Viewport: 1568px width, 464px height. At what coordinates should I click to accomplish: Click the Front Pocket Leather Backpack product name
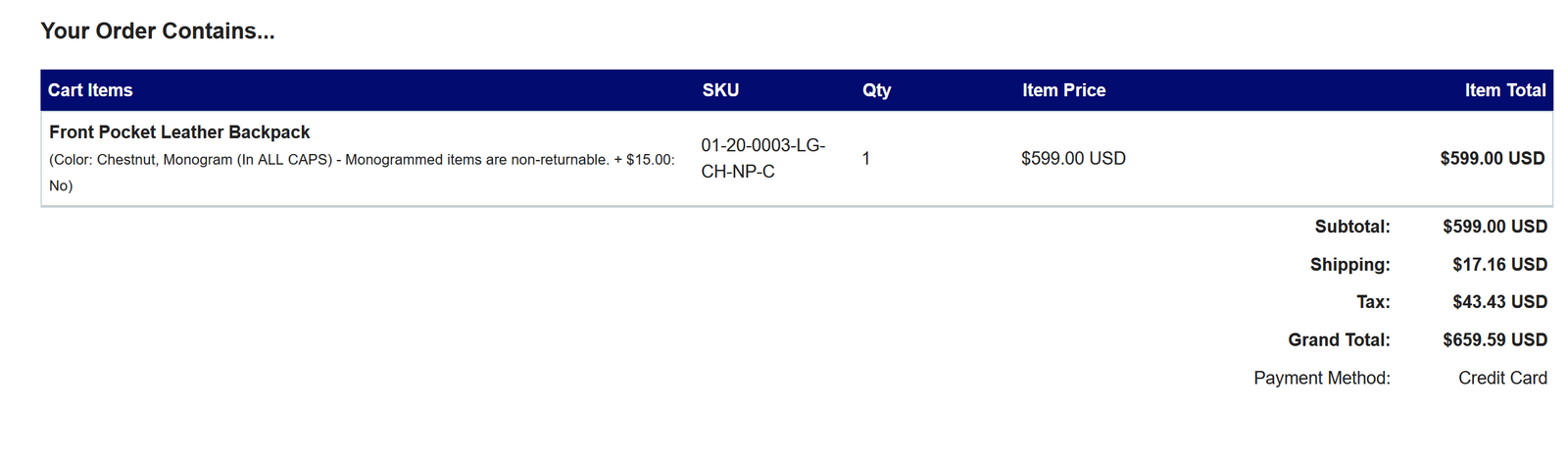tap(179, 132)
